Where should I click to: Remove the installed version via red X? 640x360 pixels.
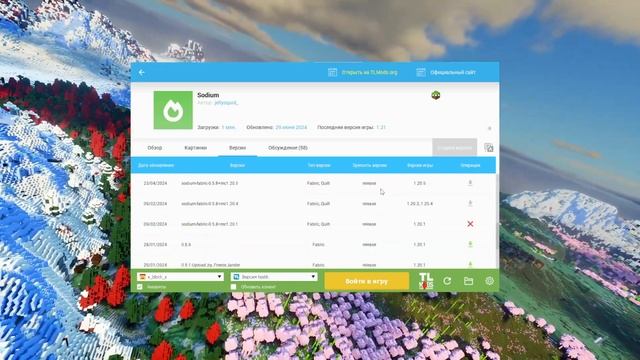pyautogui.click(x=470, y=224)
